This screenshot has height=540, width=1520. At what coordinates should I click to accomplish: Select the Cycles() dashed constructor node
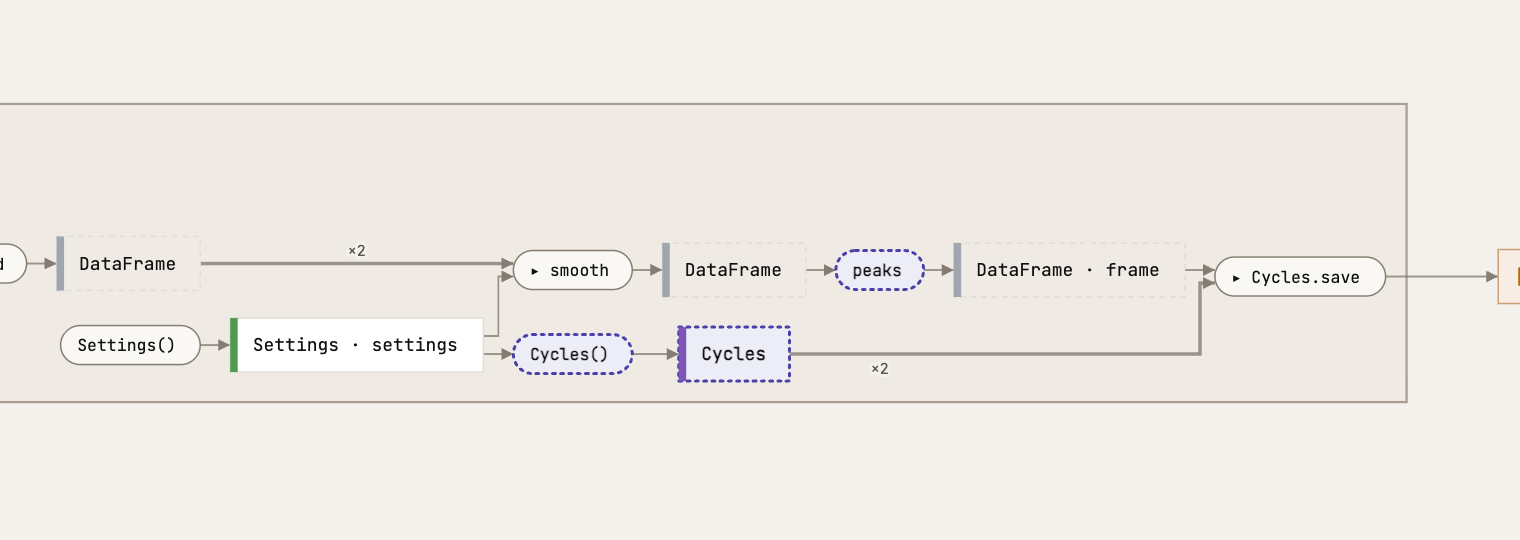pyautogui.click(x=573, y=354)
